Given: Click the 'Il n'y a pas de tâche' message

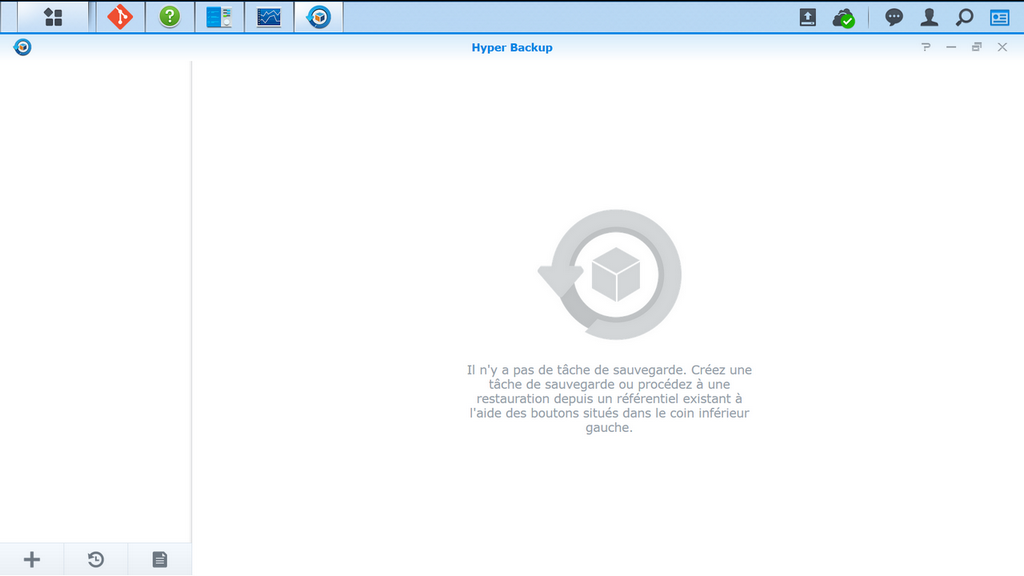Looking at the screenshot, I should click(609, 398).
